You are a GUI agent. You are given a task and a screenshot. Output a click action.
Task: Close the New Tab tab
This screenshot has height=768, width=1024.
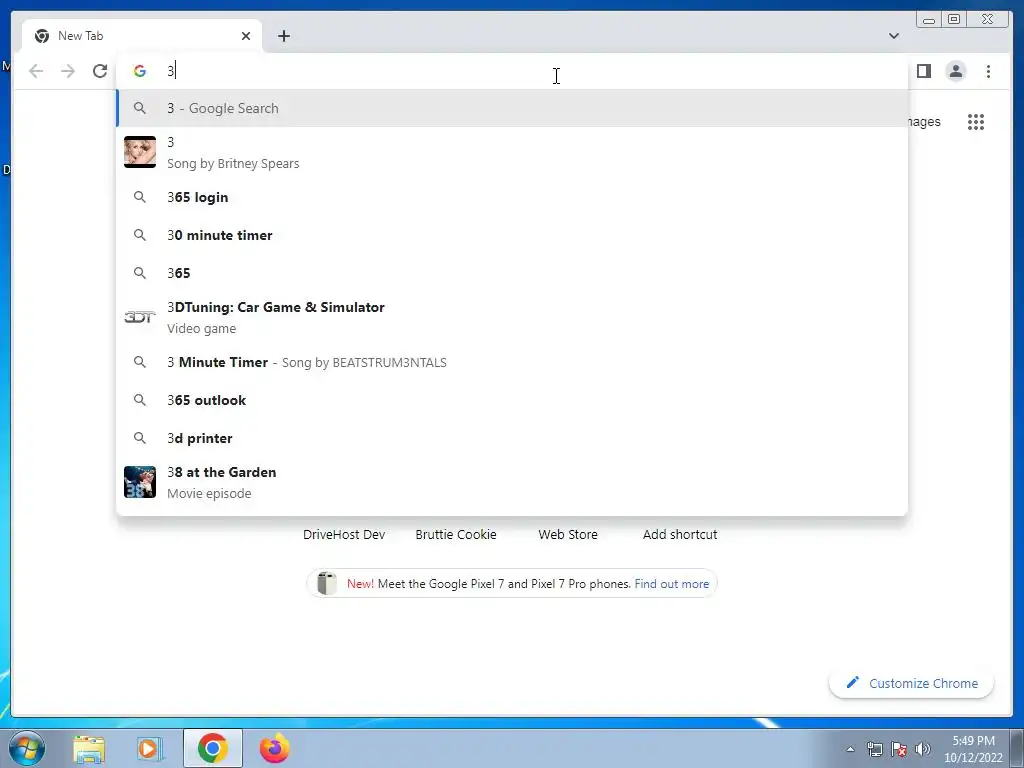tap(246, 36)
